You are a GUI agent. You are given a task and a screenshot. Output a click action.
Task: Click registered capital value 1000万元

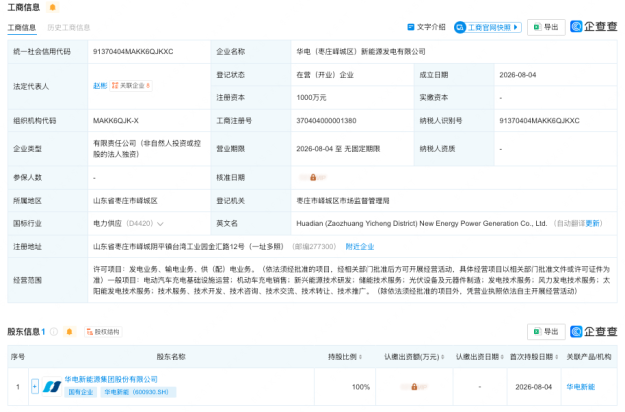tap(311, 98)
